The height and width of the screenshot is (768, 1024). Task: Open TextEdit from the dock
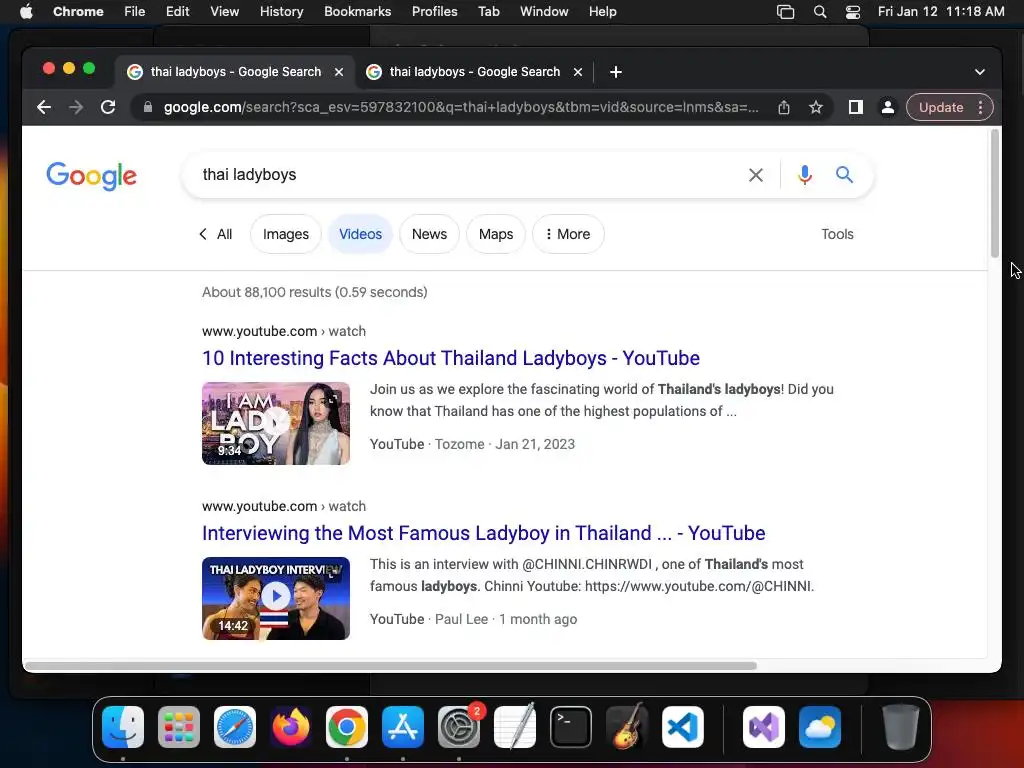pos(515,727)
